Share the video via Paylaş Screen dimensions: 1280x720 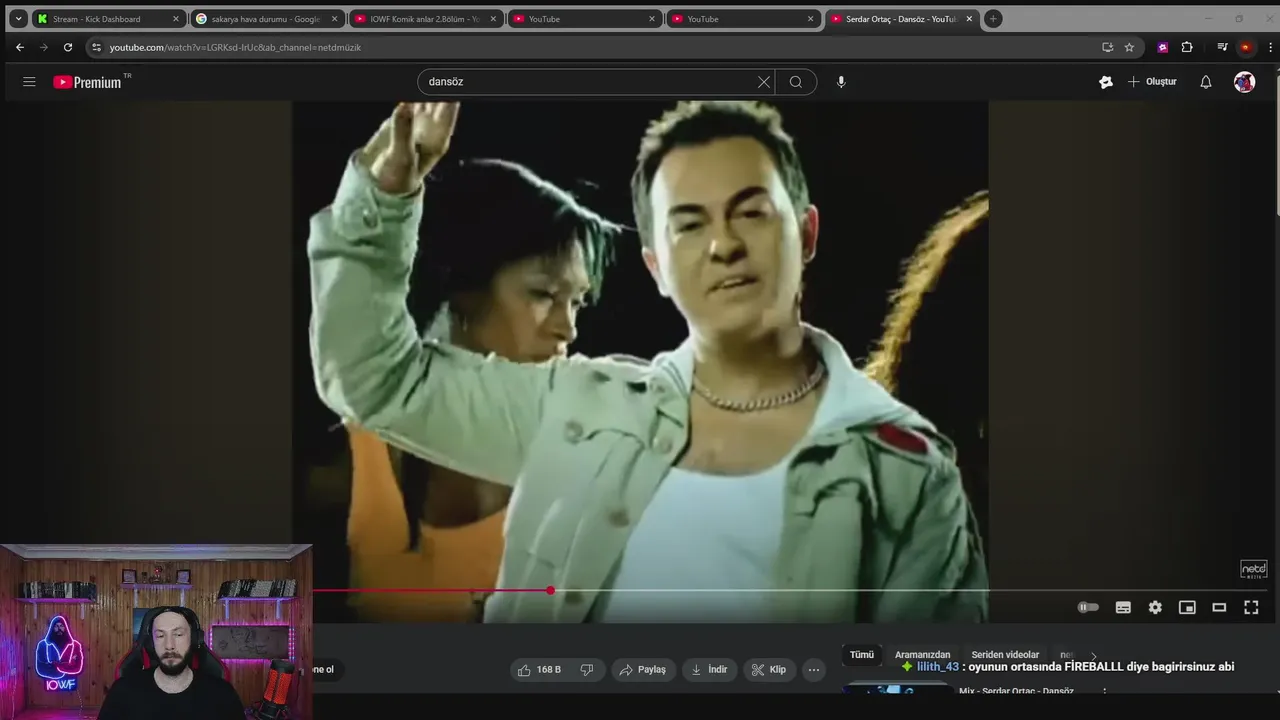[x=643, y=670]
